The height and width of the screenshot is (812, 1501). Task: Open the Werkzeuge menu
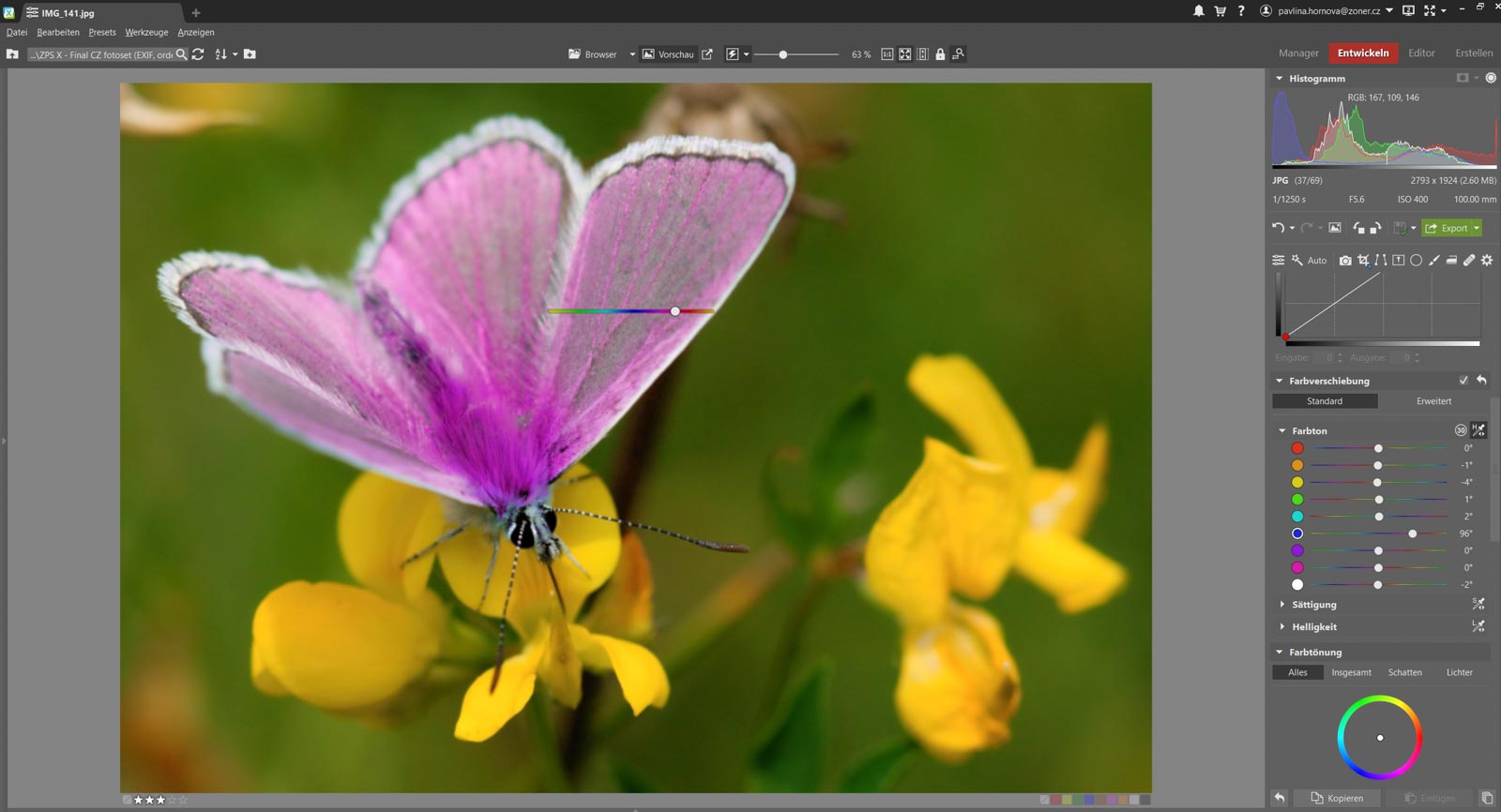[146, 32]
